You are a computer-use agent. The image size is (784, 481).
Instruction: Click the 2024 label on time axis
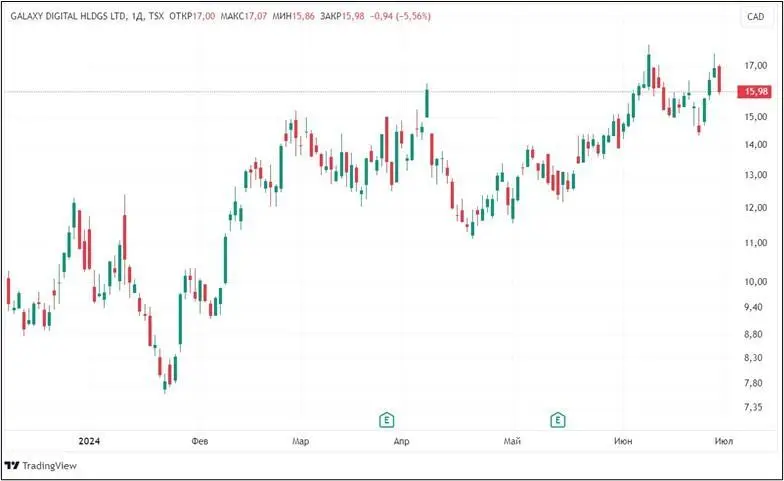pos(89,441)
